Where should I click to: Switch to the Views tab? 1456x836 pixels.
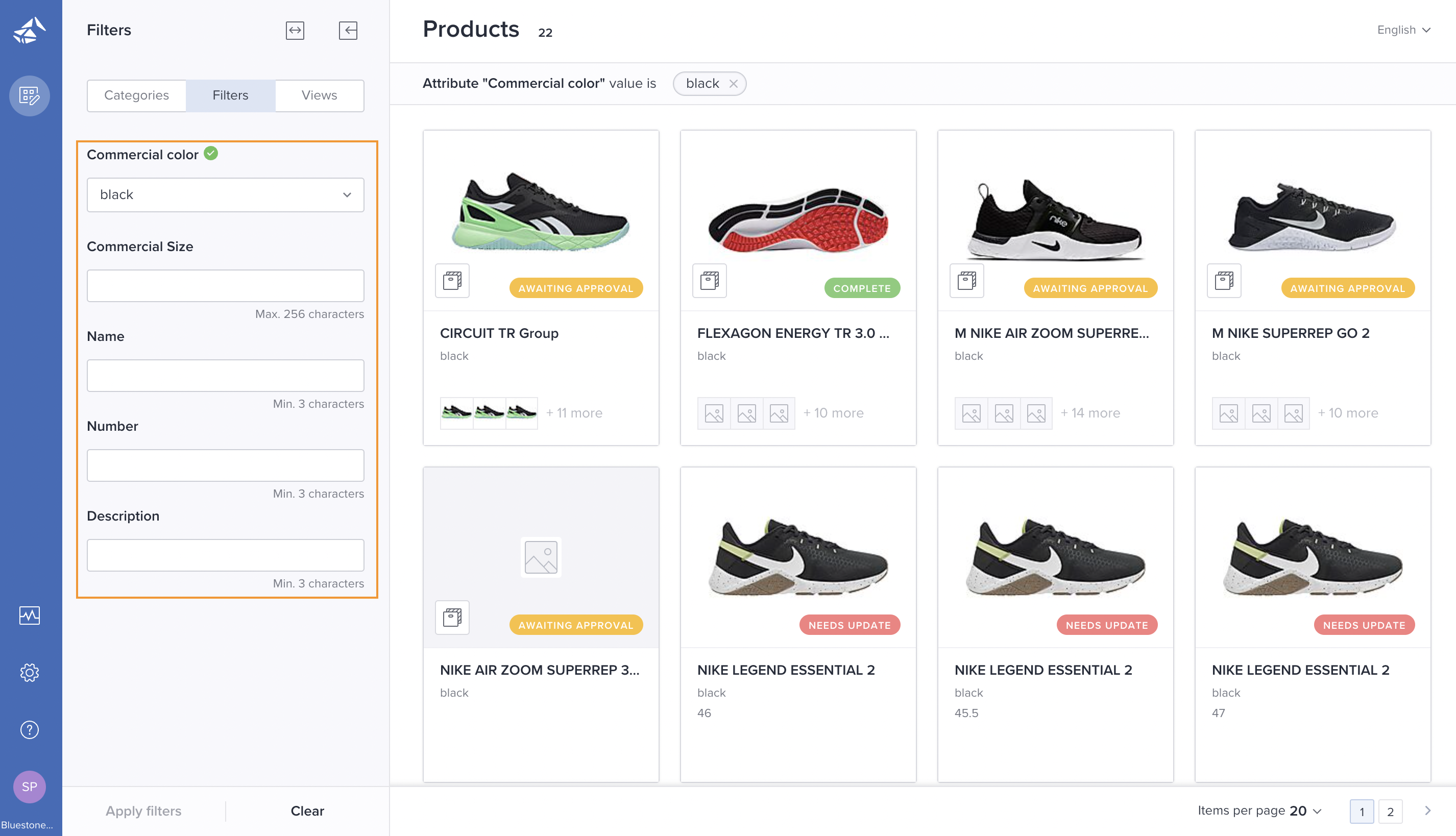click(x=320, y=95)
